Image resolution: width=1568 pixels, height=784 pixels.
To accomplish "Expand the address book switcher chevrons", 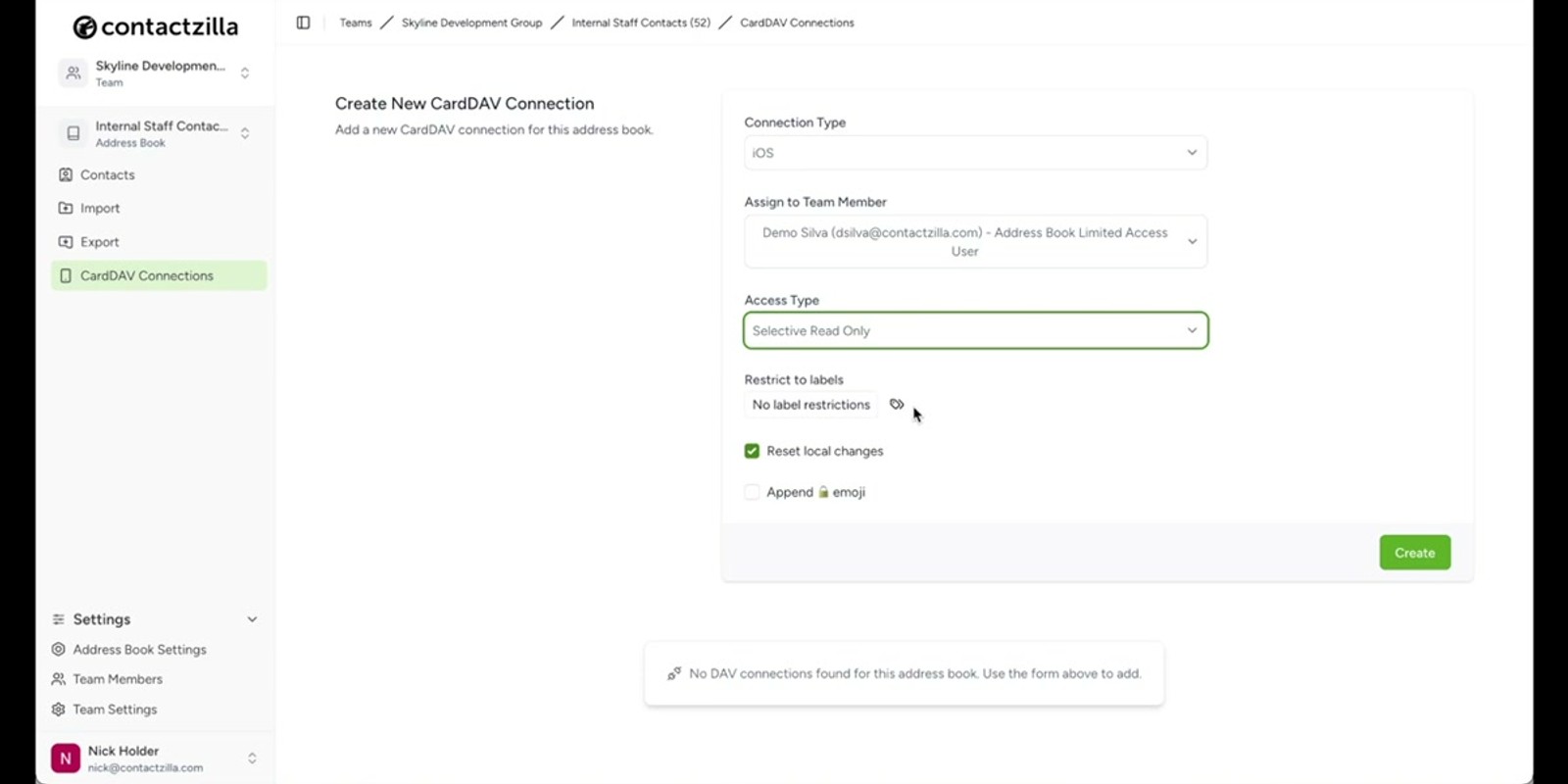I will (245, 133).
